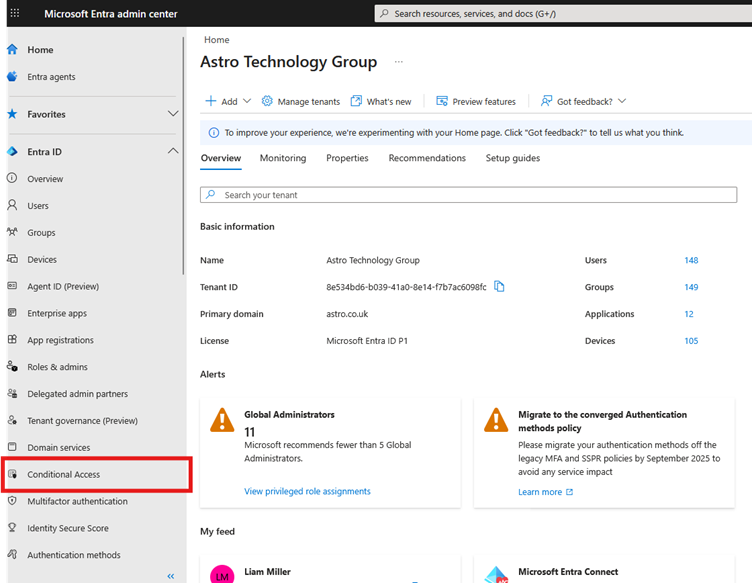Click the Entra ID diamond icon
The width and height of the screenshot is (752, 583).
click(x=12, y=152)
